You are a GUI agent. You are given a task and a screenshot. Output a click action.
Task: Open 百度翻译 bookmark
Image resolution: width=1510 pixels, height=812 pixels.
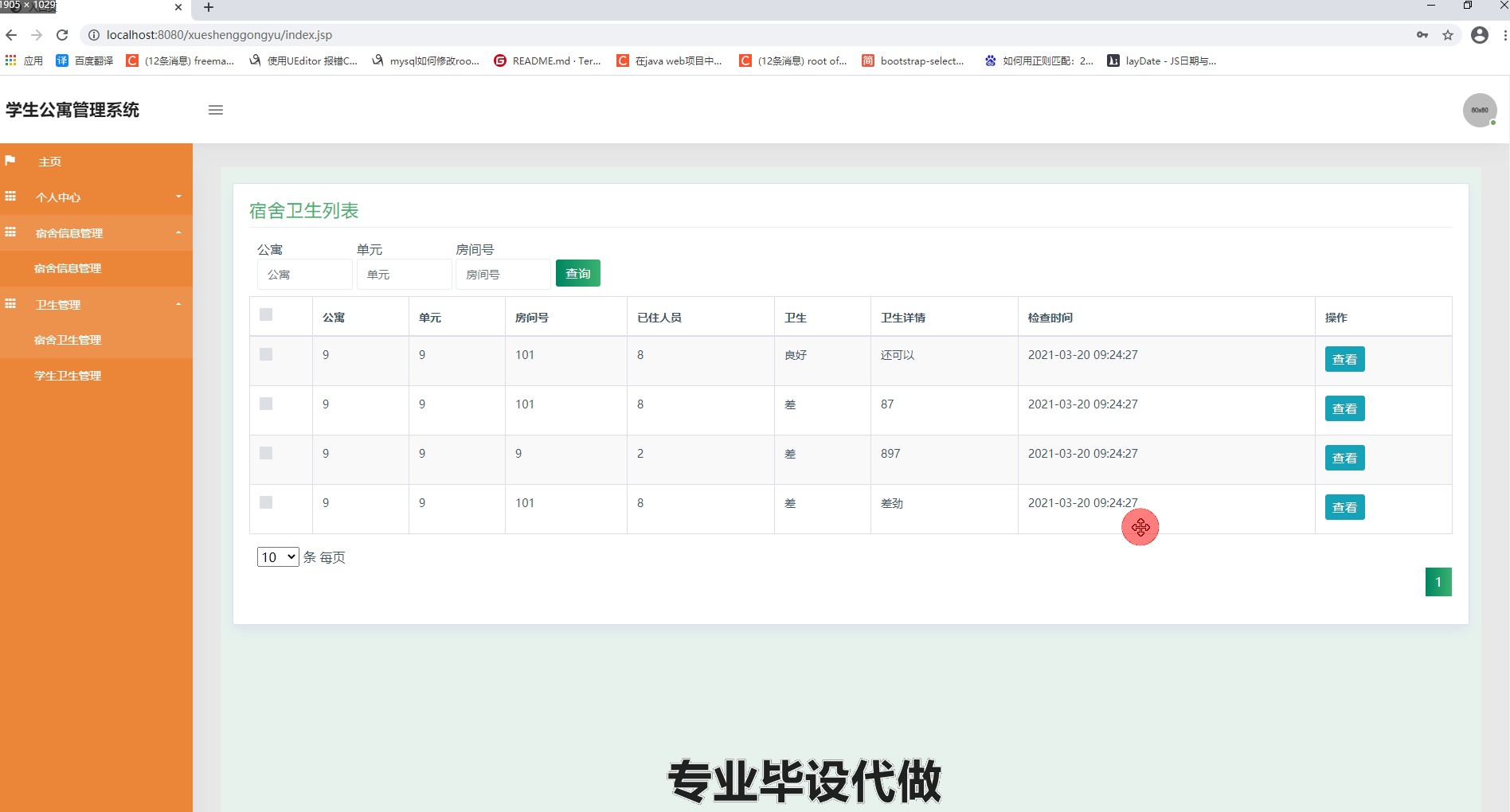pyautogui.click(x=84, y=61)
